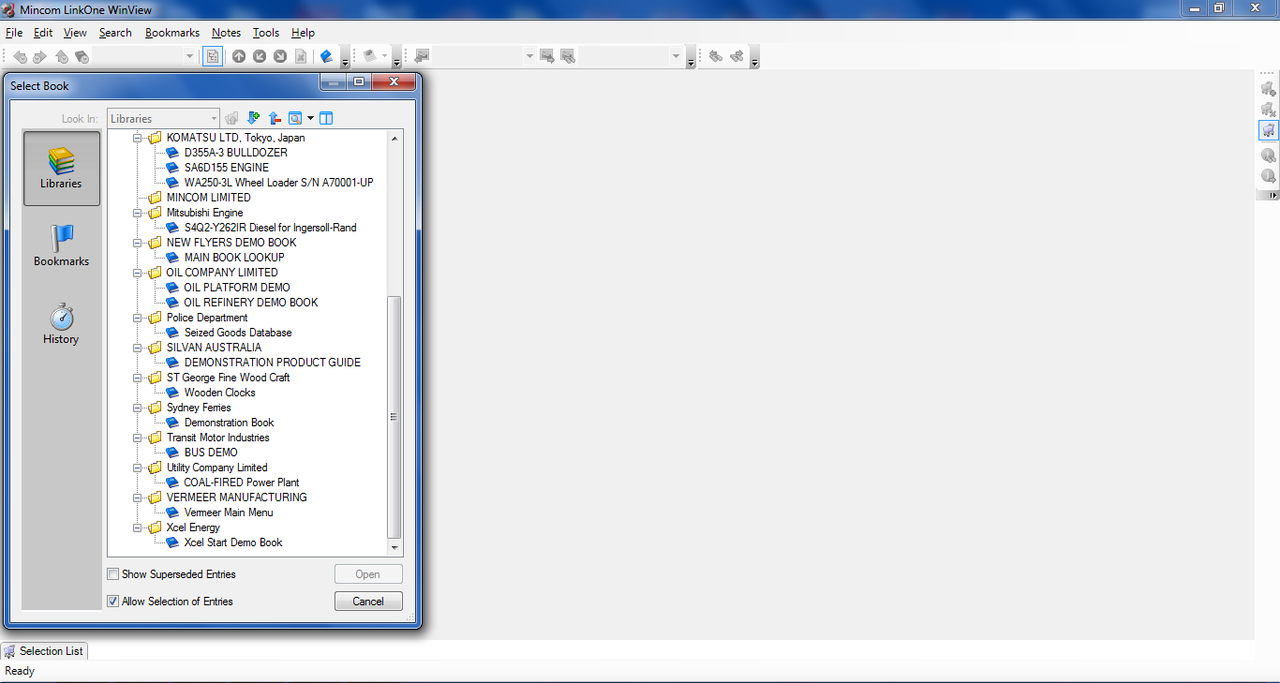Collapse the KOMATSU LTD tree node

[137, 138]
